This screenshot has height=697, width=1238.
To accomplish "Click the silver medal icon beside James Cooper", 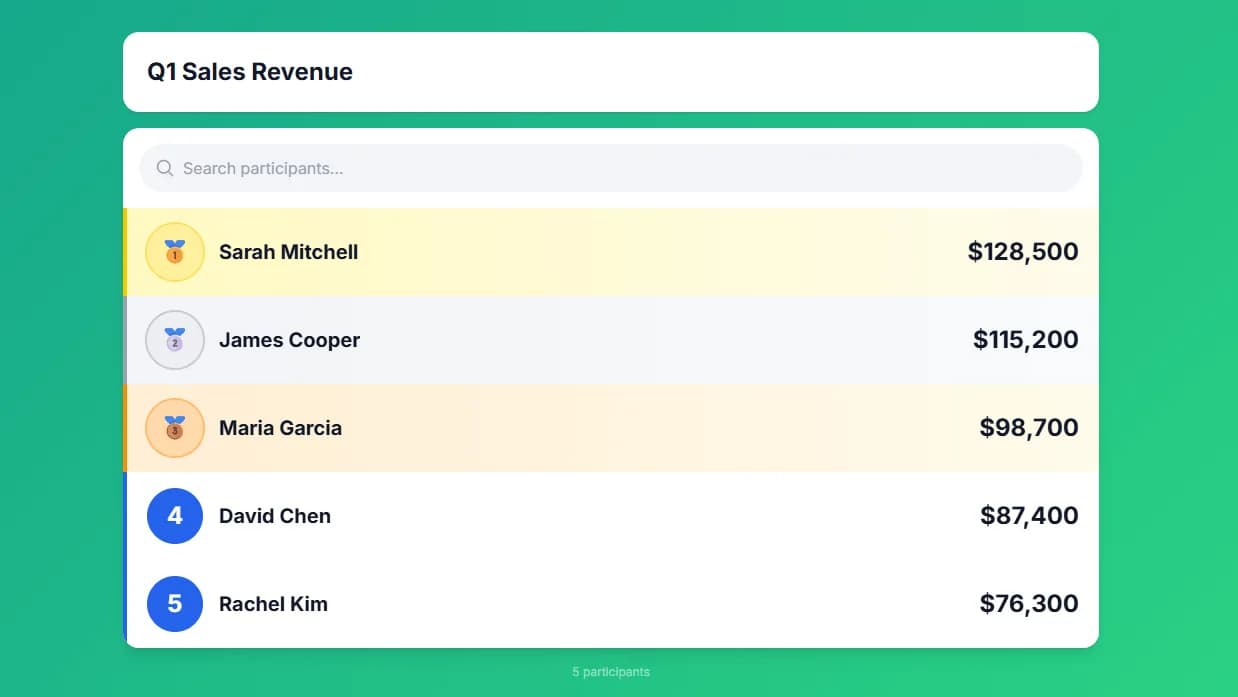I will (175, 340).
